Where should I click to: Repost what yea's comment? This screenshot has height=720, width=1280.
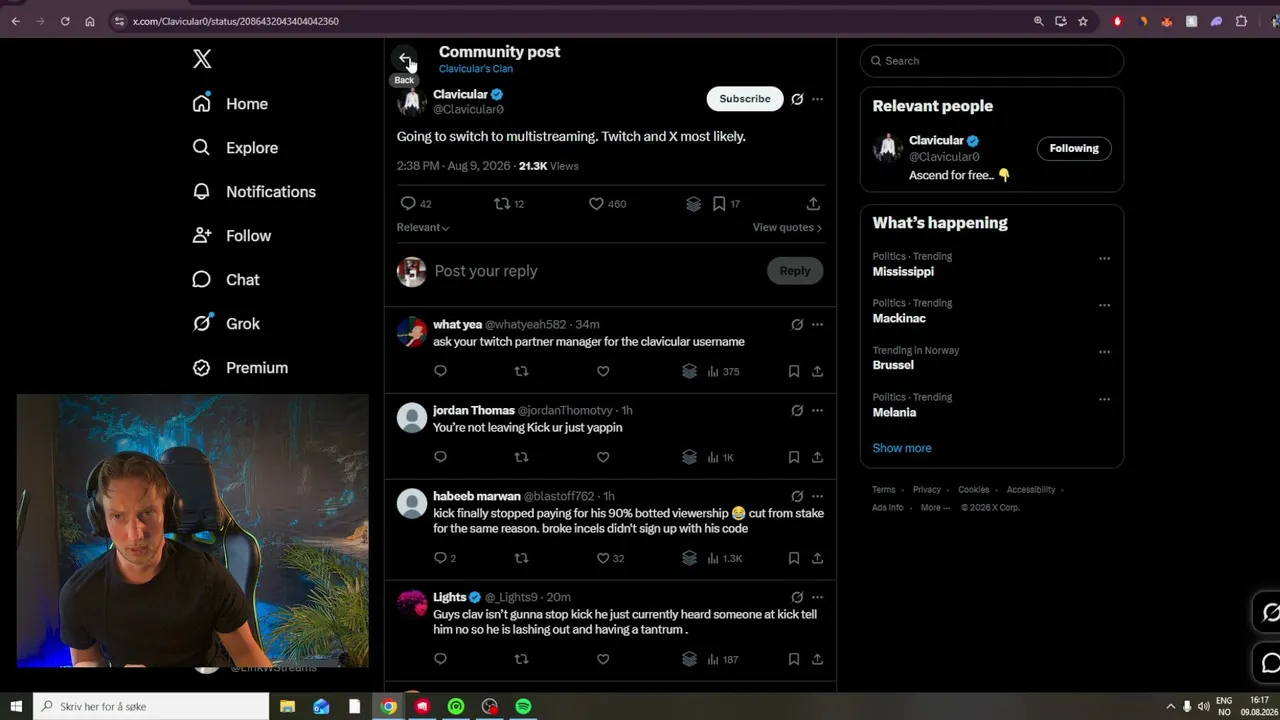click(x=521, y=371)
